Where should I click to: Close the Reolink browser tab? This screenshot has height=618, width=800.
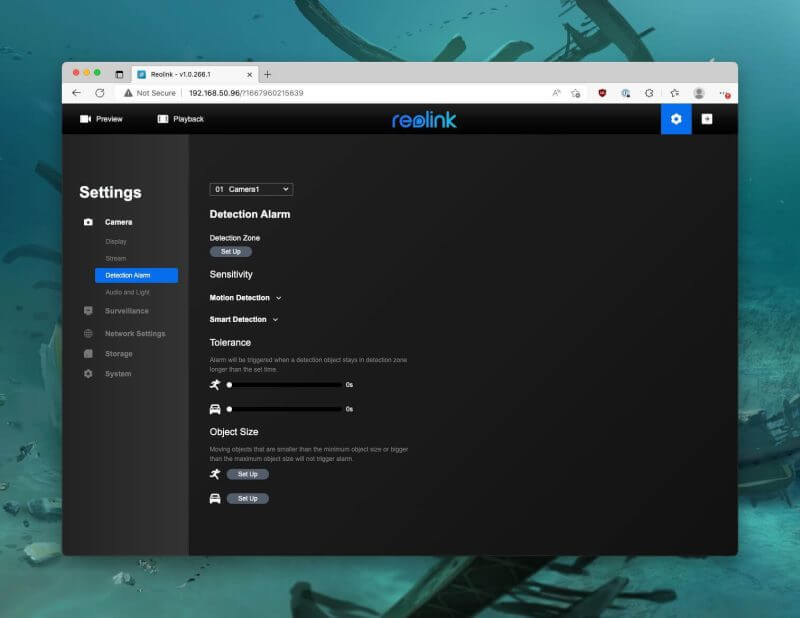coord(249,75)
